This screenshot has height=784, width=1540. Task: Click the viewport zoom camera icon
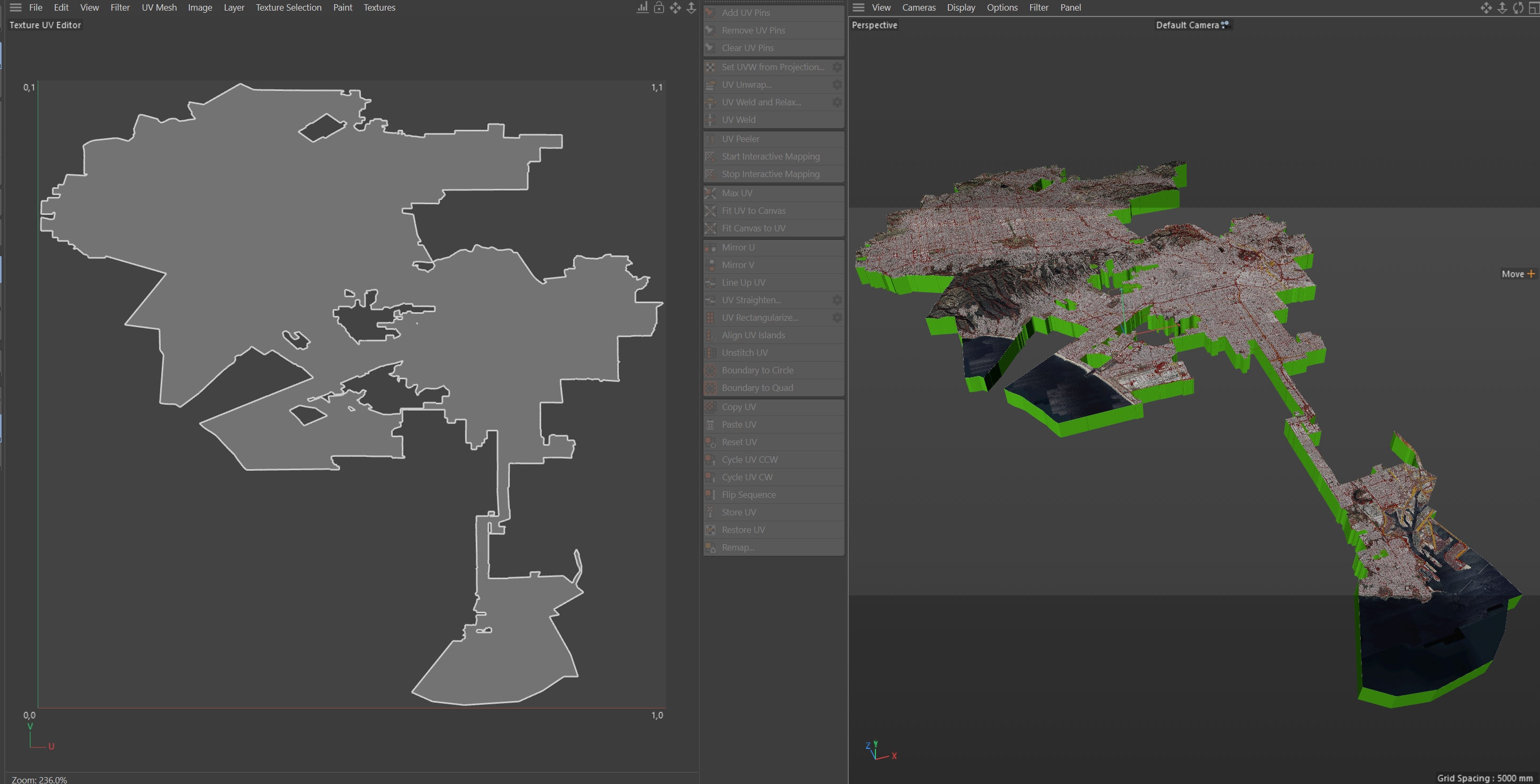click(x=1502, y=8)
